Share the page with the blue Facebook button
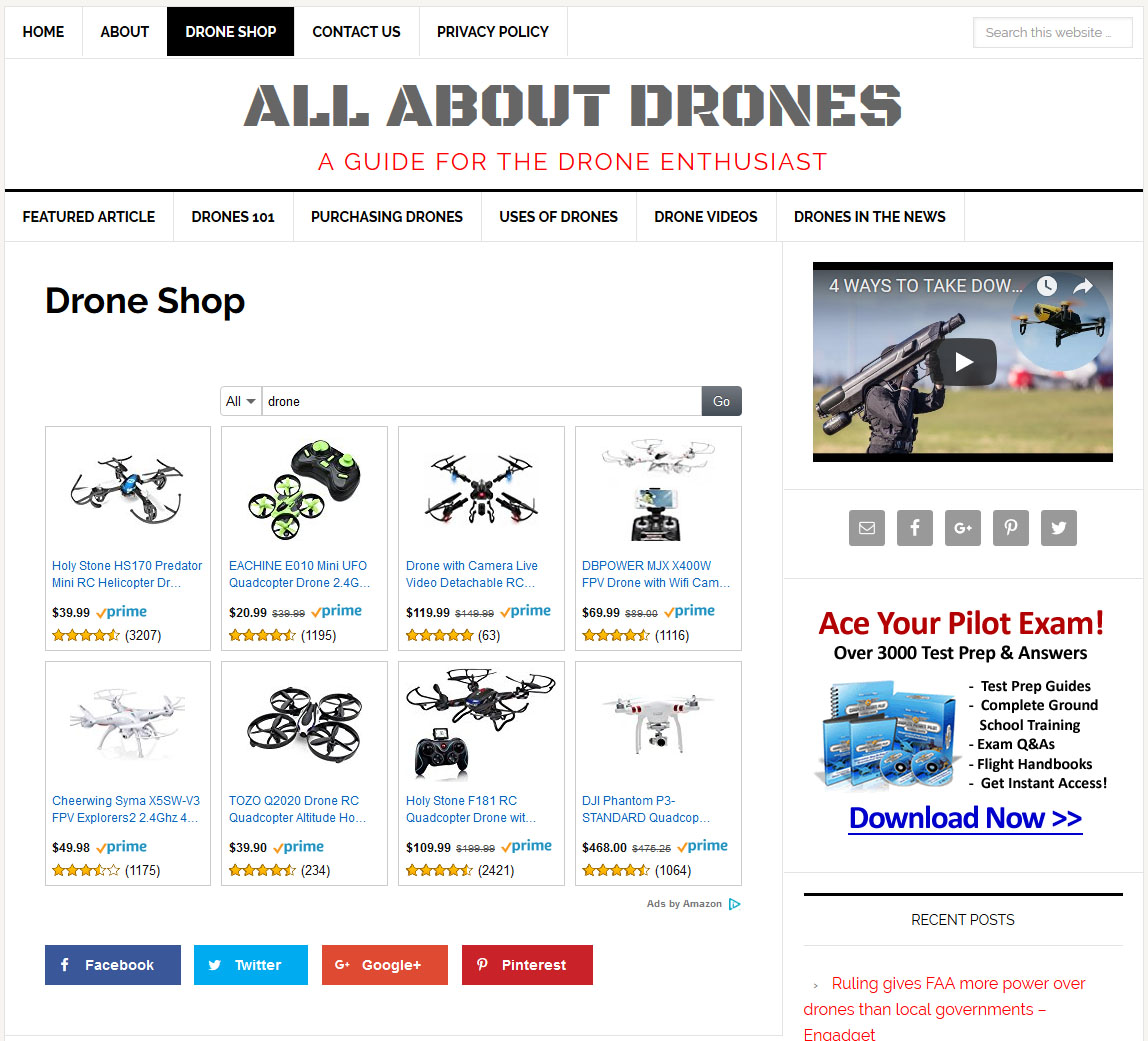The width and height of the screenshot is (1148, 1041). click(113, 965)
